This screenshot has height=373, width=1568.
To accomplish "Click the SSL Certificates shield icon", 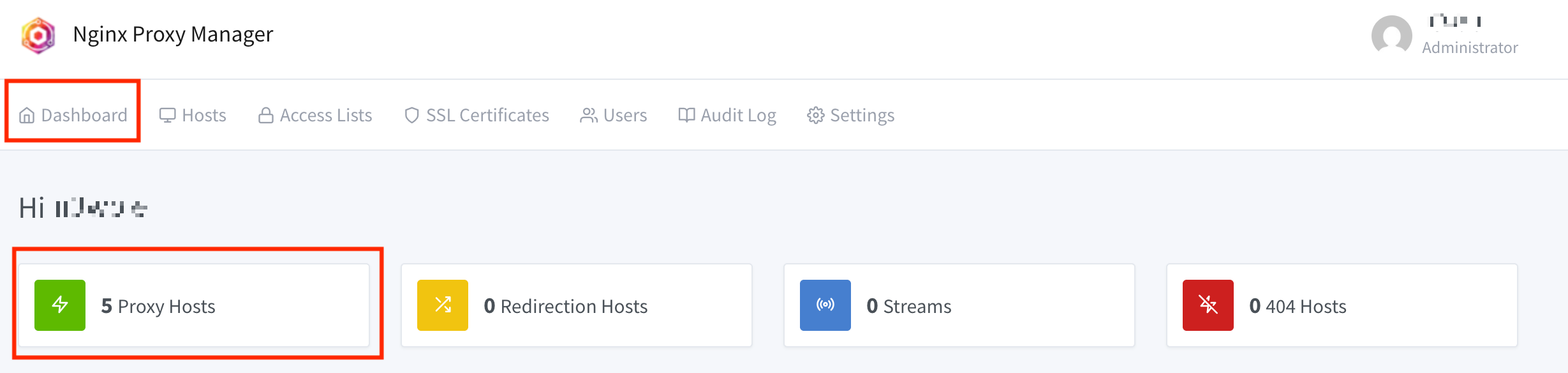I will pyautogui.click(x=412, y=116).
